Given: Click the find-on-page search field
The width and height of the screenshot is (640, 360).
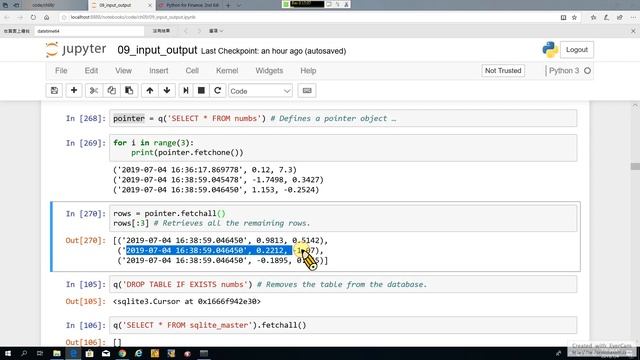Looking at the screenshot, I should 89,31.
